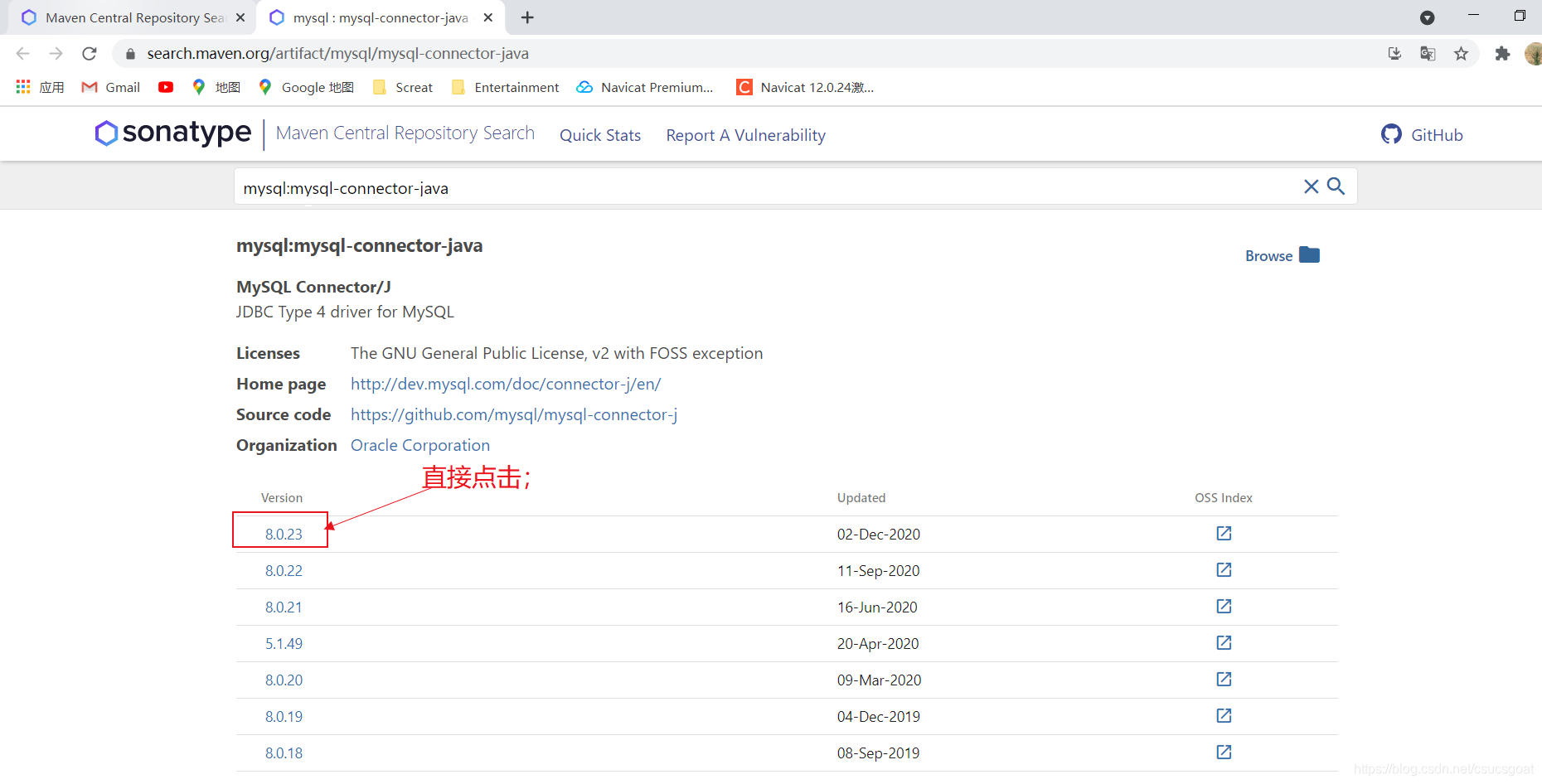The image size is (1542, 784).
Task: Bookmark this page with the star icon
Action: [1461, 54]
